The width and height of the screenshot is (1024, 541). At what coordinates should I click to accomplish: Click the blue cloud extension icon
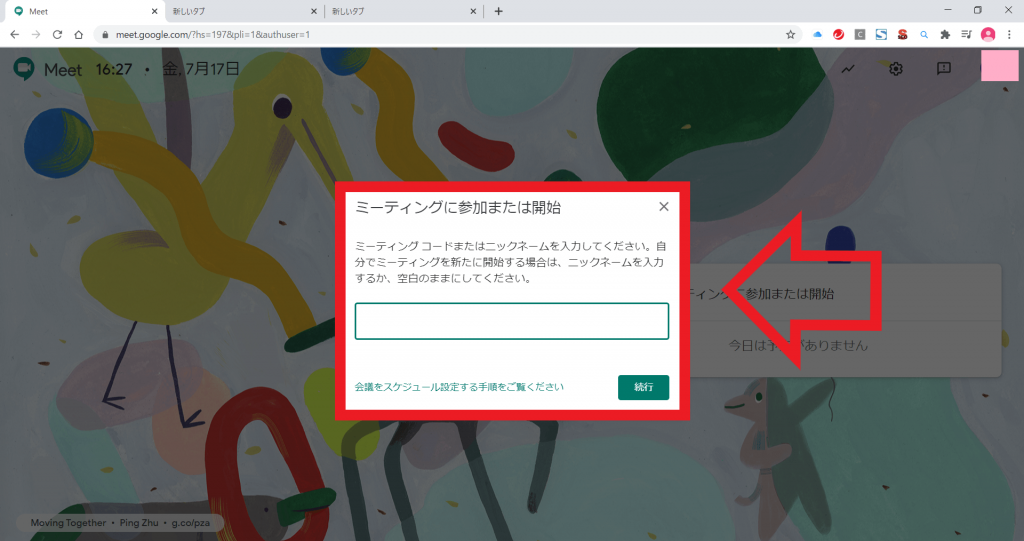tap(817, 35)
